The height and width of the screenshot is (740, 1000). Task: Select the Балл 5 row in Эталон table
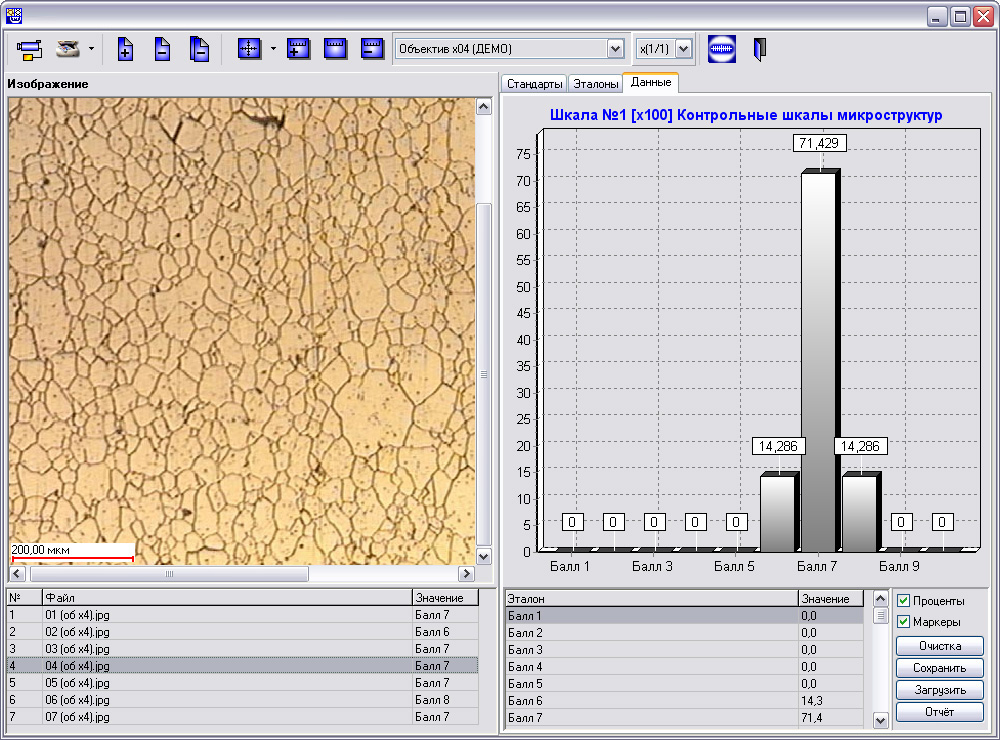(684, 684)
